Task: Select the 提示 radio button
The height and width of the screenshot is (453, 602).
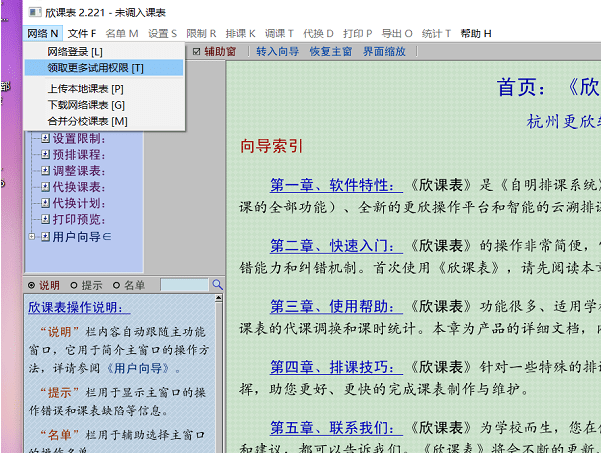Action: 74,285
